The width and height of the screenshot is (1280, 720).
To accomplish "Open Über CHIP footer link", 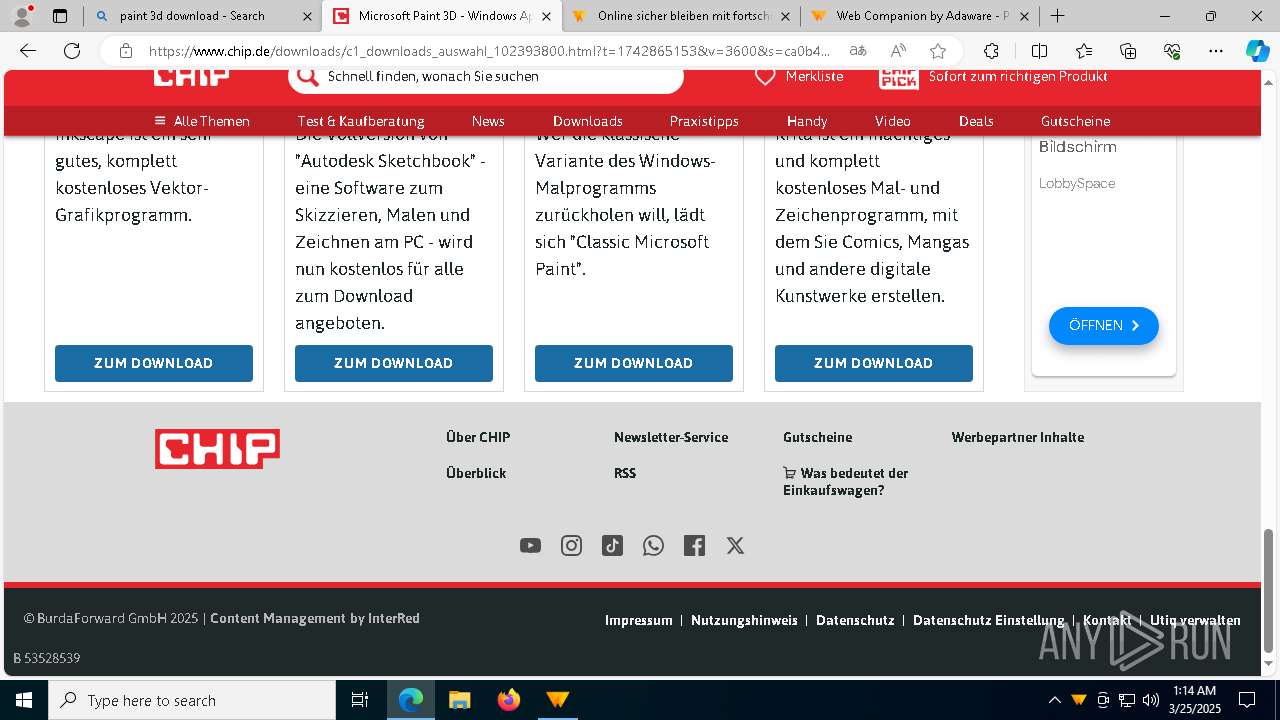I will (478, 437).
